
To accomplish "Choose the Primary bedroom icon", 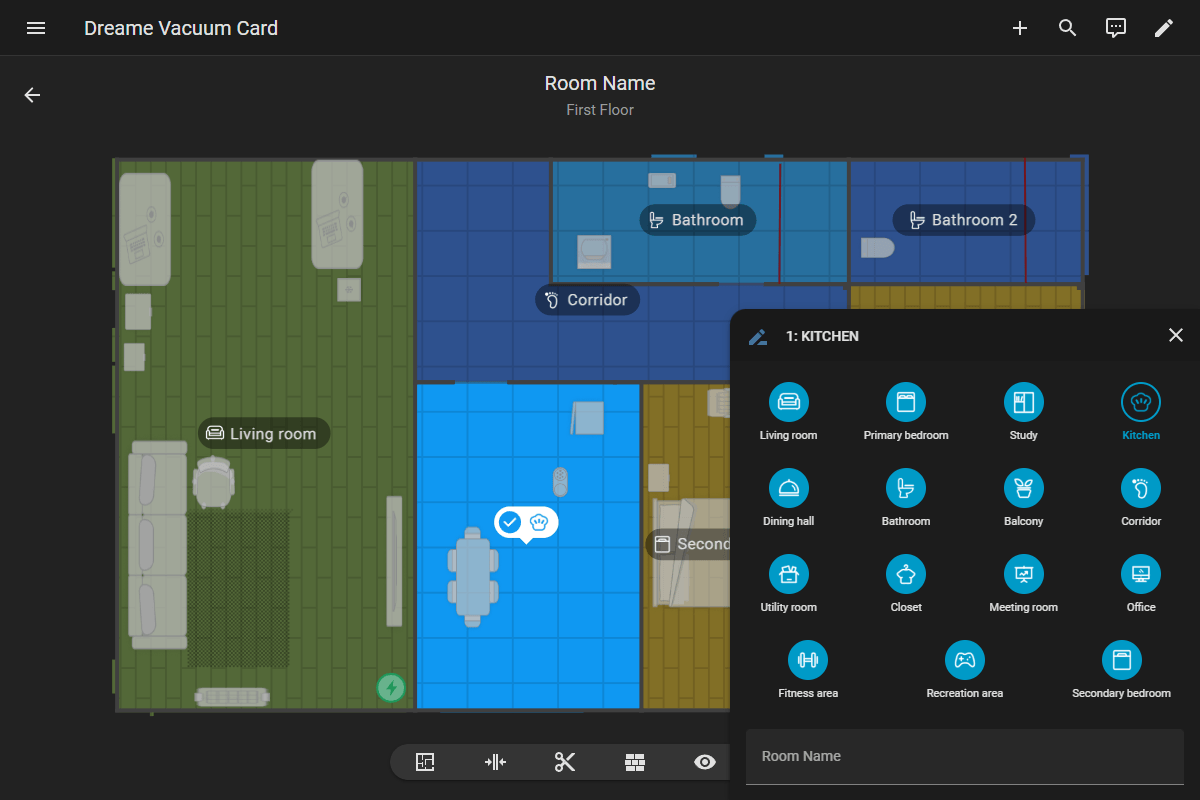I will pos(906,402).
